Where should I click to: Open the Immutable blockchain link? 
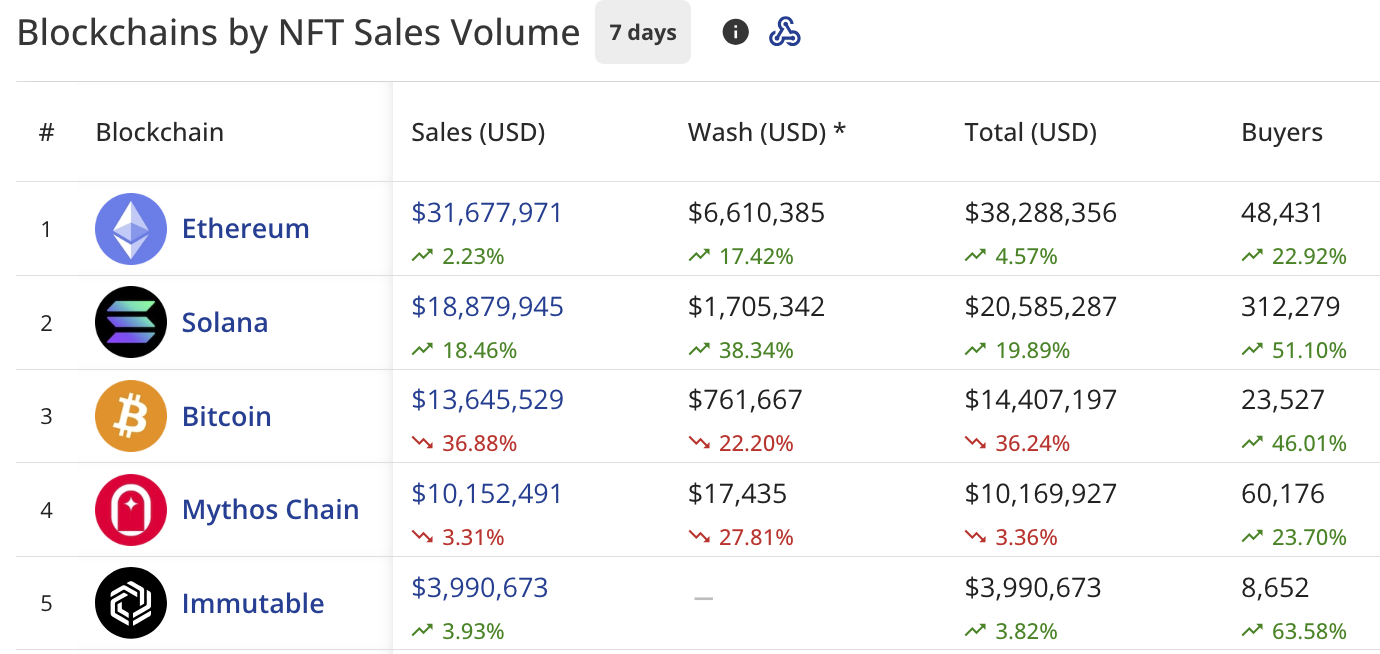(x=253, y=604)
